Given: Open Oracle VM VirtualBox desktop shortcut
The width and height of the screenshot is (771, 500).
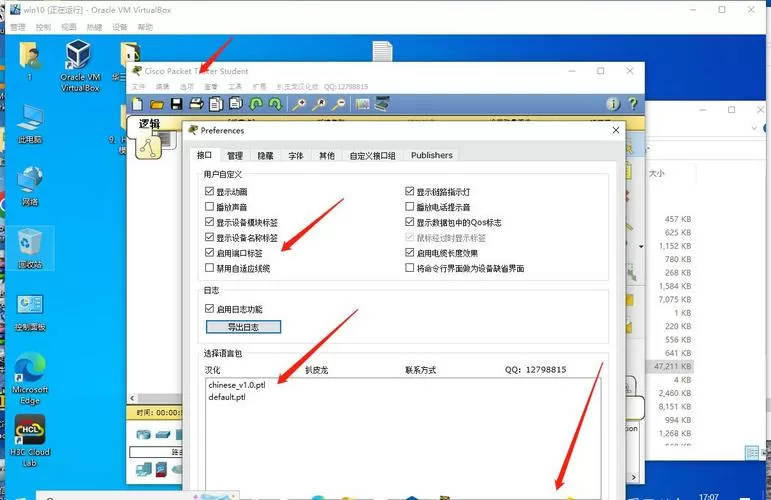Looking at the screenshot, I should point(79,65).
